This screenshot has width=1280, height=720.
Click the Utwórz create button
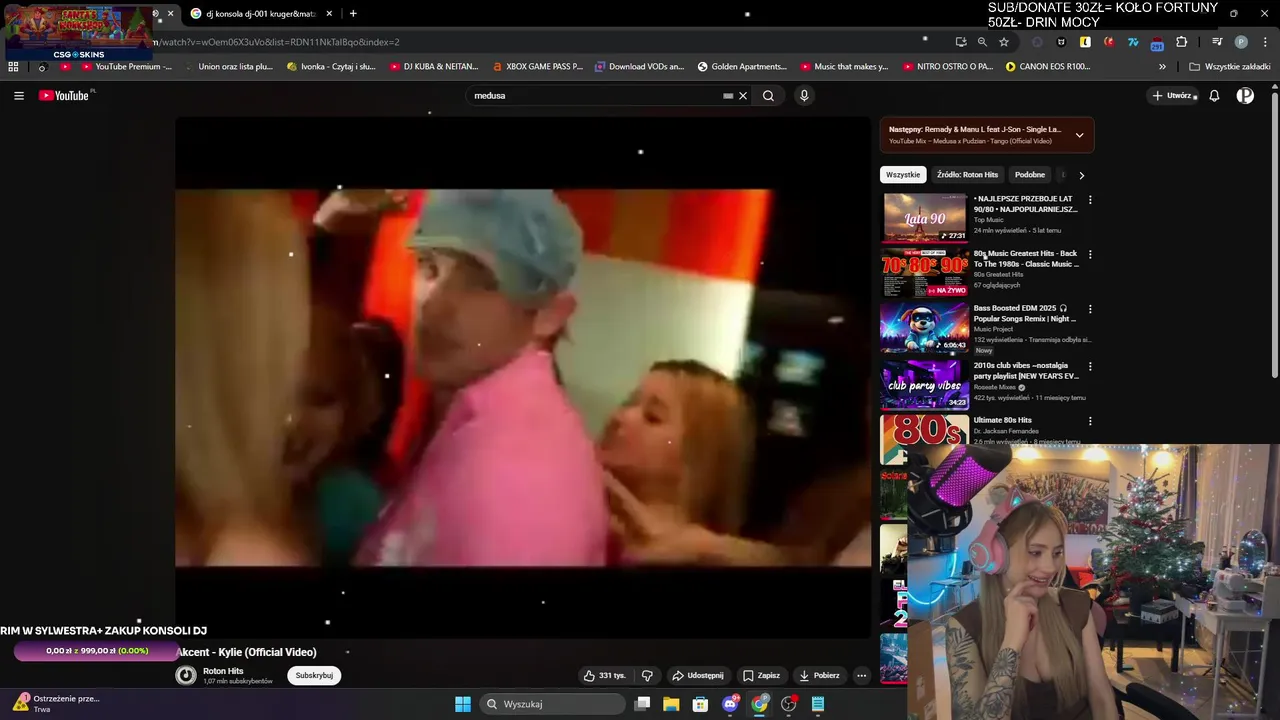[x=1172, y=96]
